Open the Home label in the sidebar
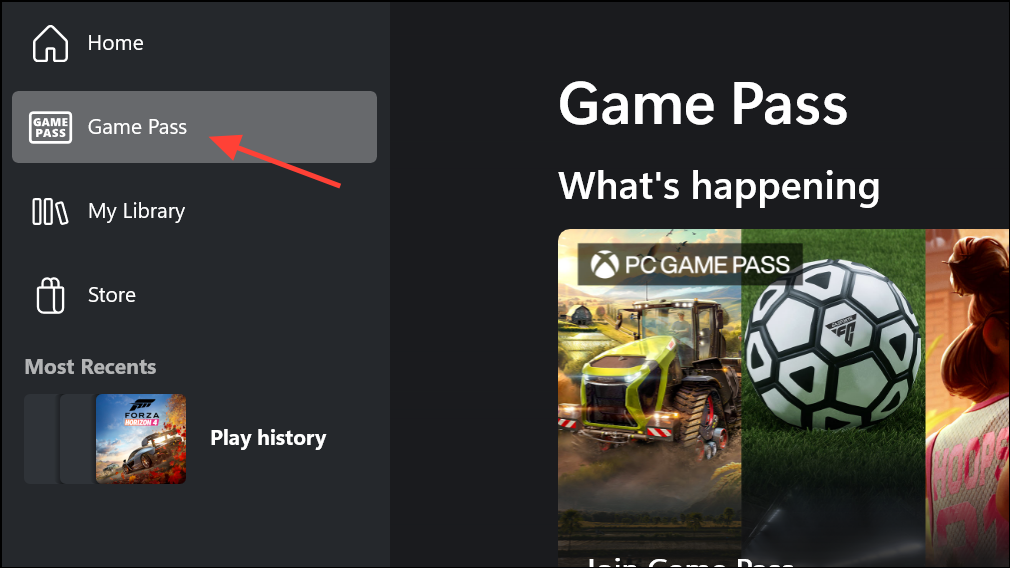This screenshot has height=568, width=1010. (x=115, y=43)
